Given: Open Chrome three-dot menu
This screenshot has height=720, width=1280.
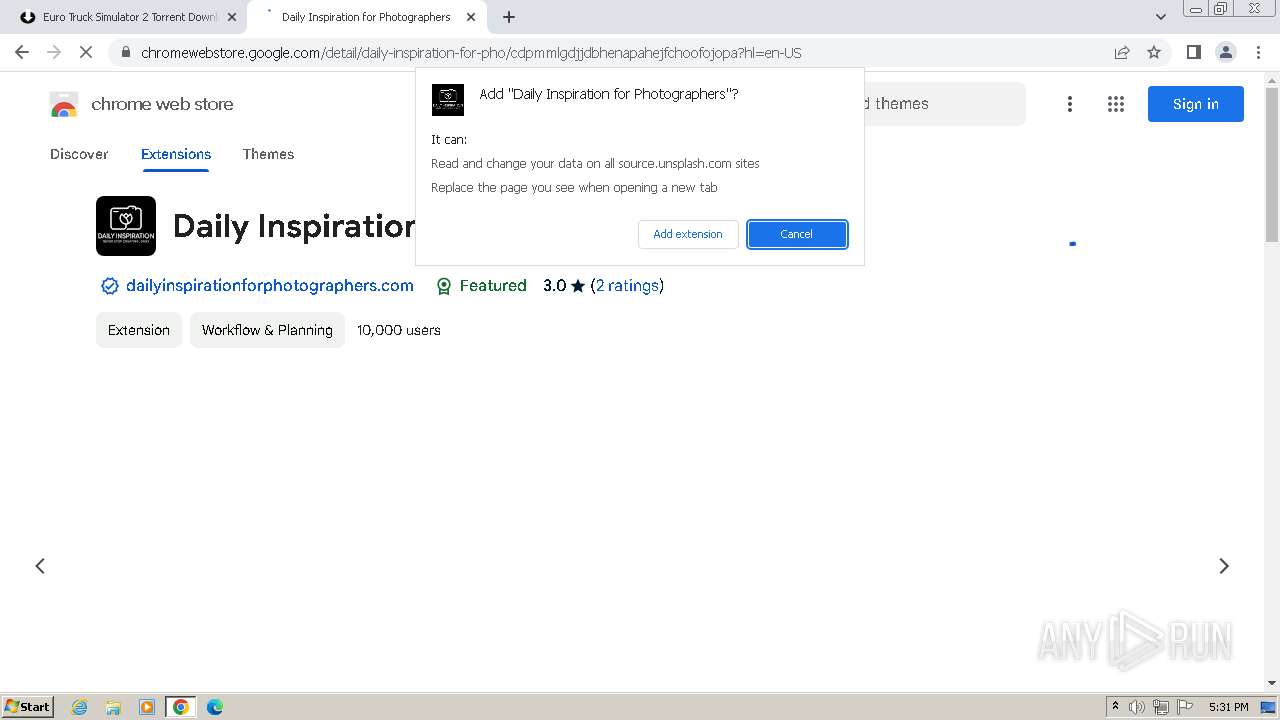Looking at the screenshot, I should click(x=1258, y=52).
